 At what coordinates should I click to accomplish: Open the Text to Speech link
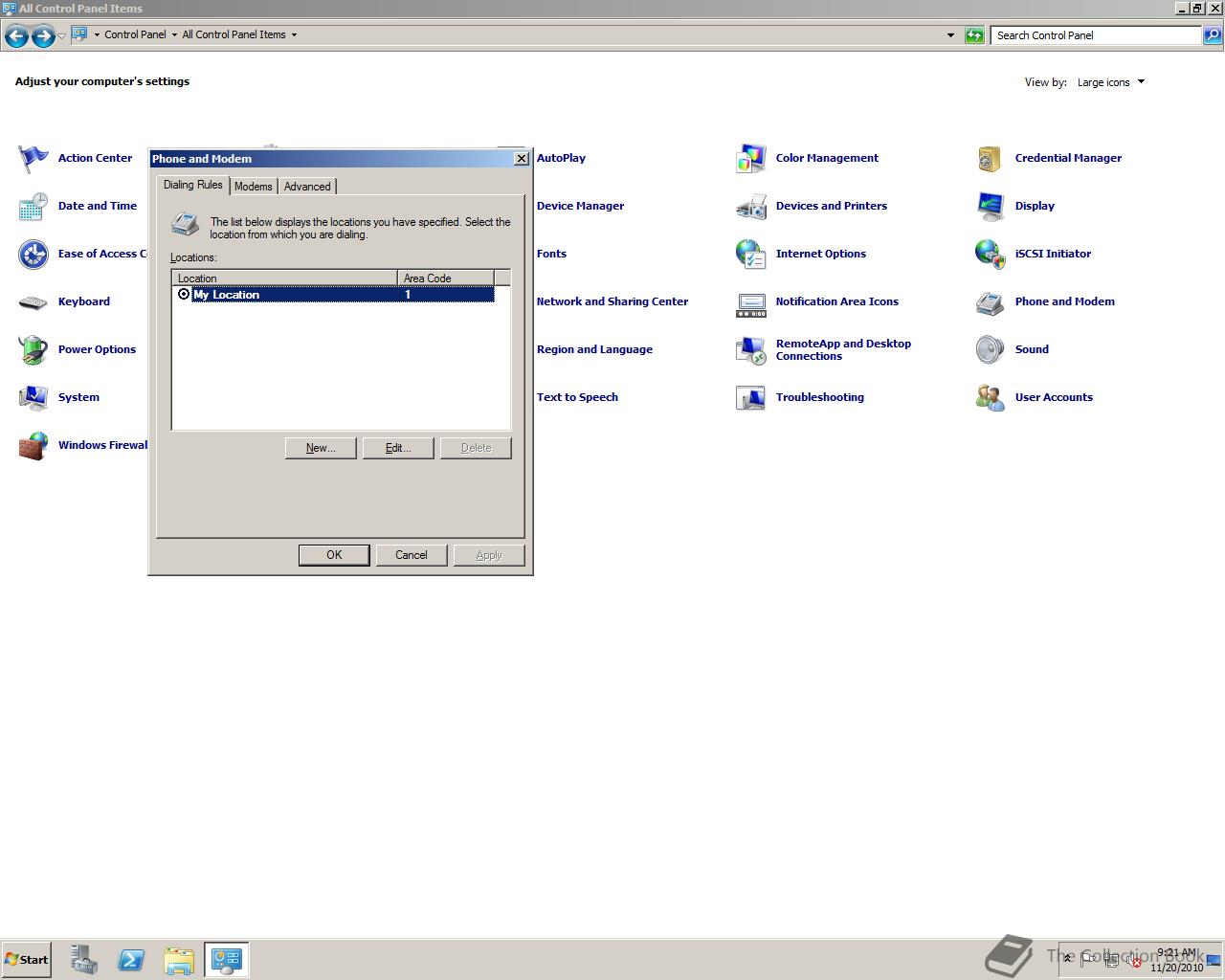click(577, 397)
